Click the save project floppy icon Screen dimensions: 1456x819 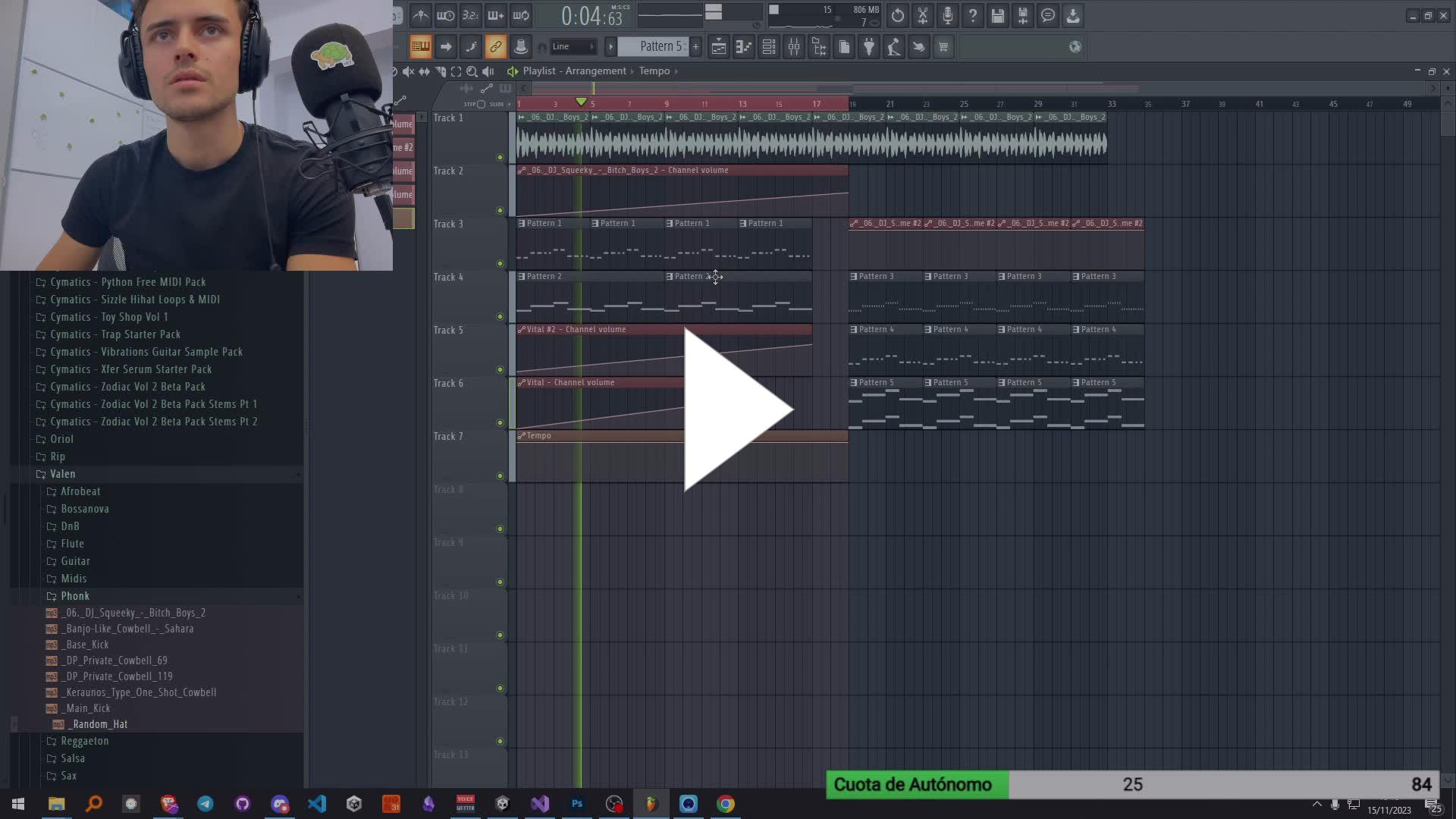click(998, 15)
